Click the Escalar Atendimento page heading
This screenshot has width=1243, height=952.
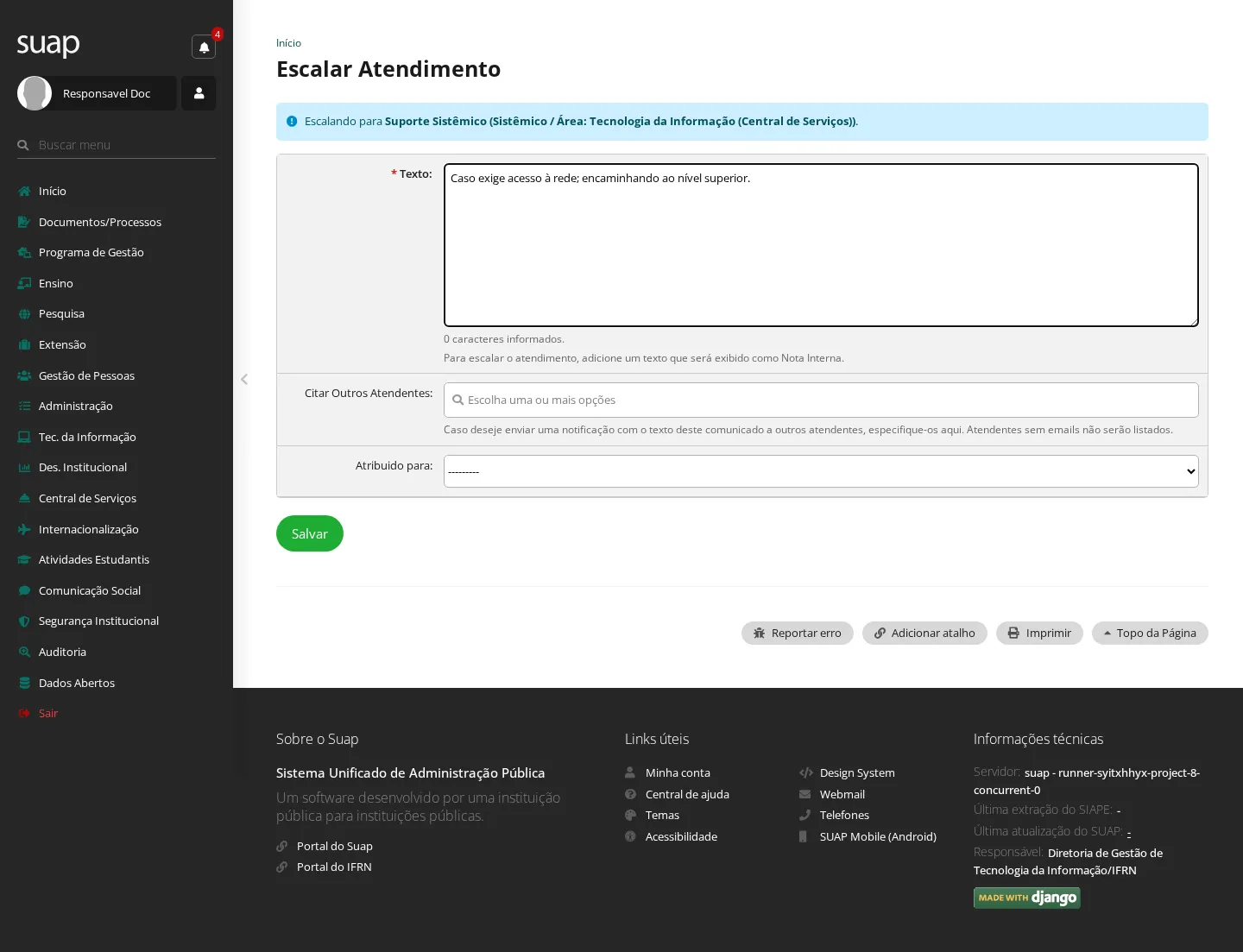pyautogui.click(x=388, y=69)
